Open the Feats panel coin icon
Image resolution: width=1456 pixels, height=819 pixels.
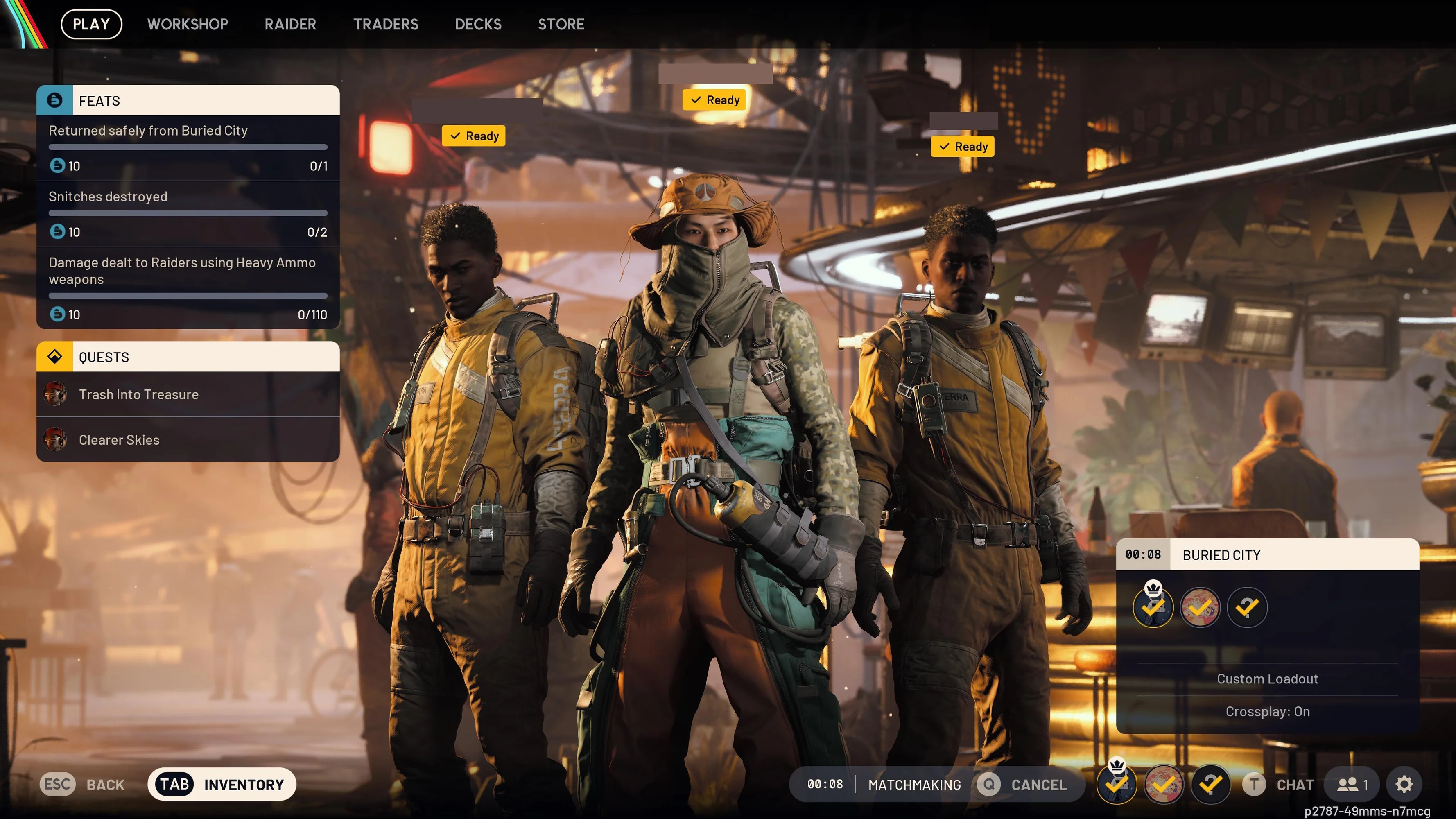pyautogui.click(x=55, y=100)
